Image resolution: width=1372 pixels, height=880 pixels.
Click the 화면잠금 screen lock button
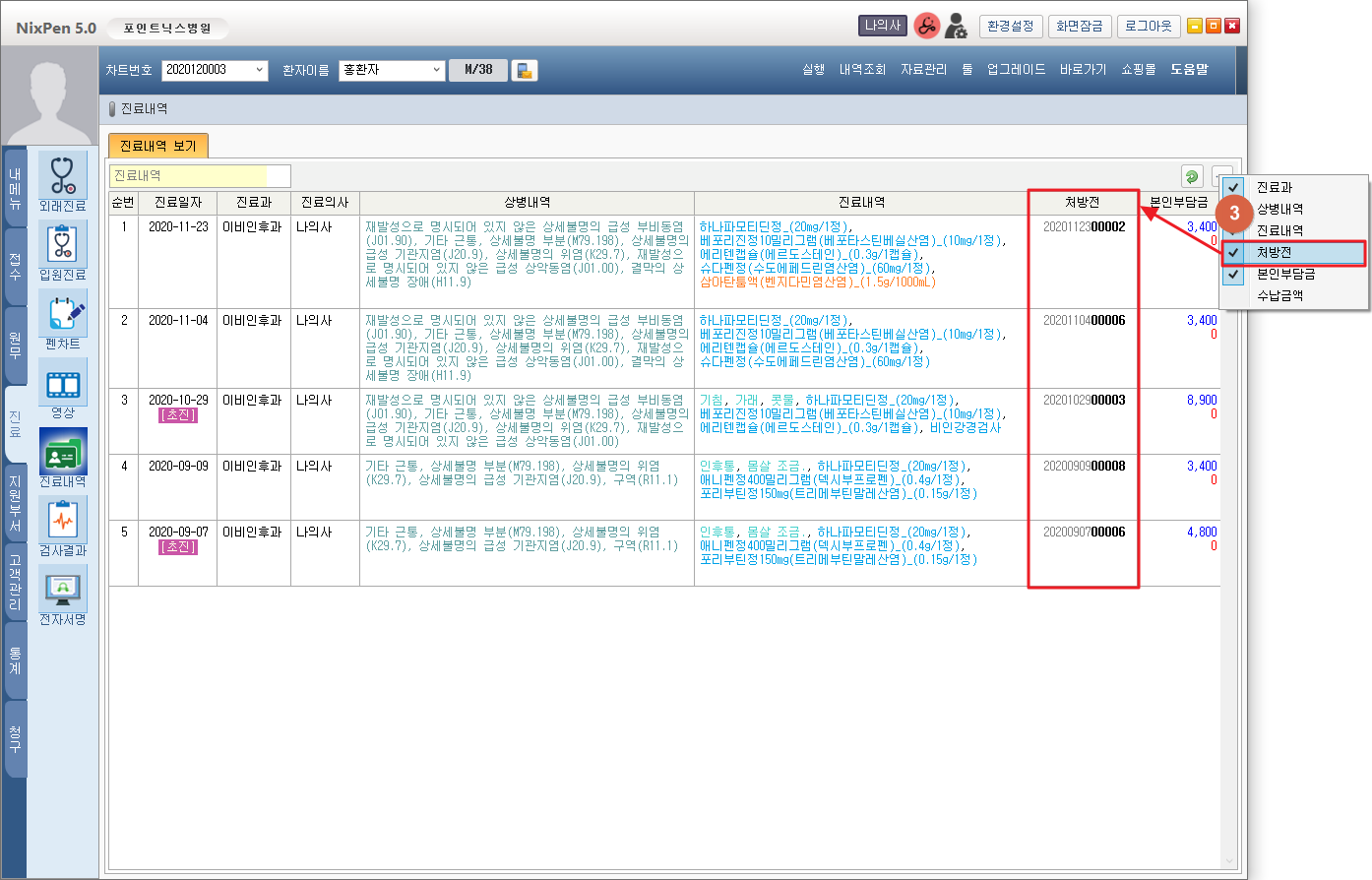click(1079, 27)
